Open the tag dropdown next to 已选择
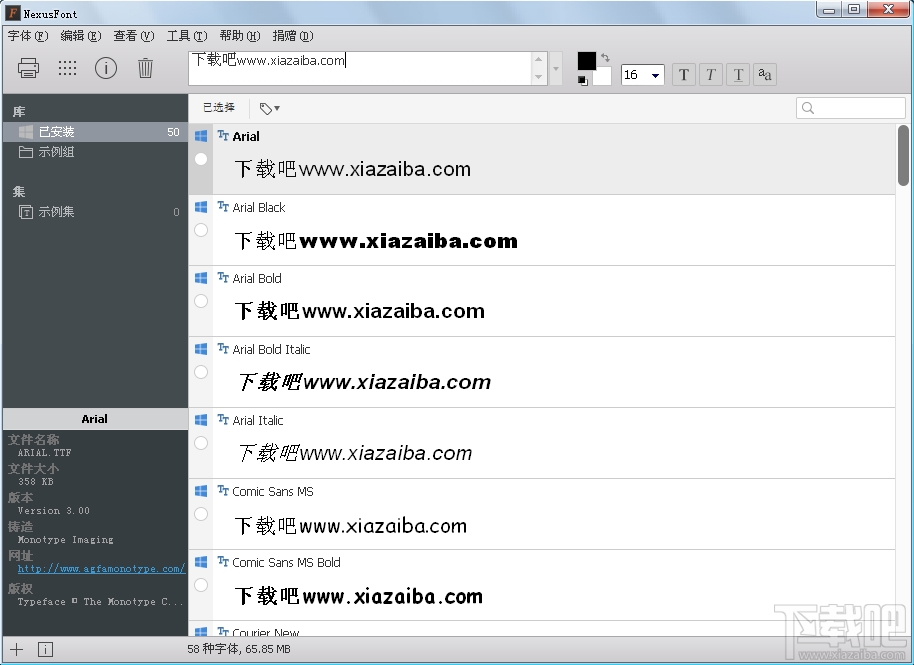Screen dimensions: 914x665 tap(269, 108)
